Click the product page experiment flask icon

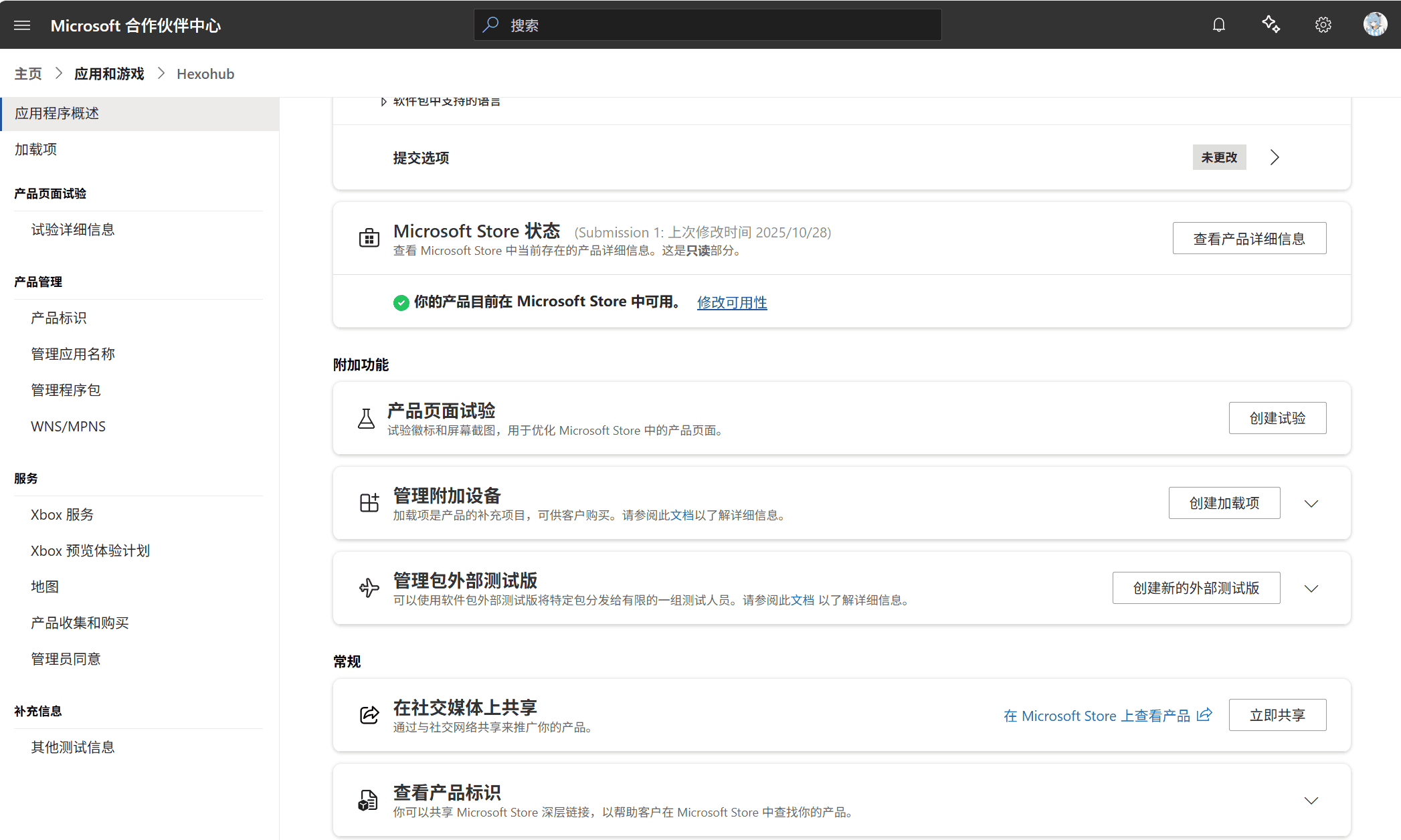click(x=366, y=419)
